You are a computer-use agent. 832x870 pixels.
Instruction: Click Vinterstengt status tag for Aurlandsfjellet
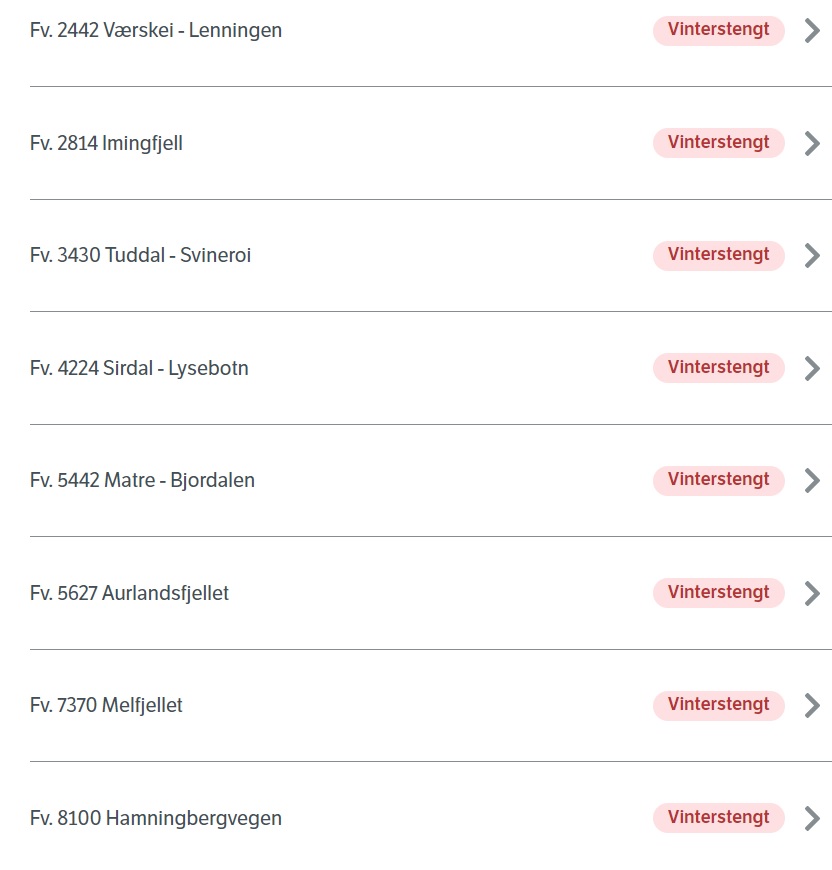719,593
